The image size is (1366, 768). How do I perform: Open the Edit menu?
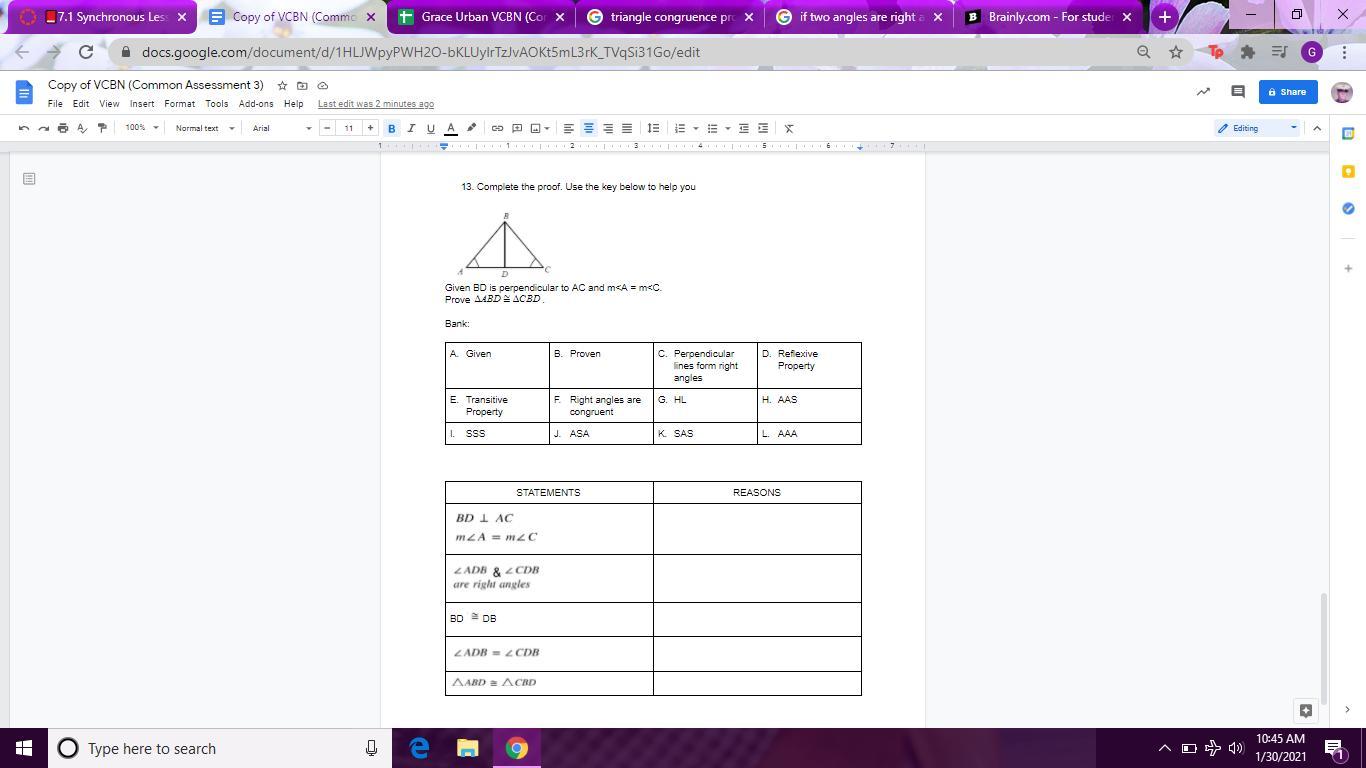(81, 104)
